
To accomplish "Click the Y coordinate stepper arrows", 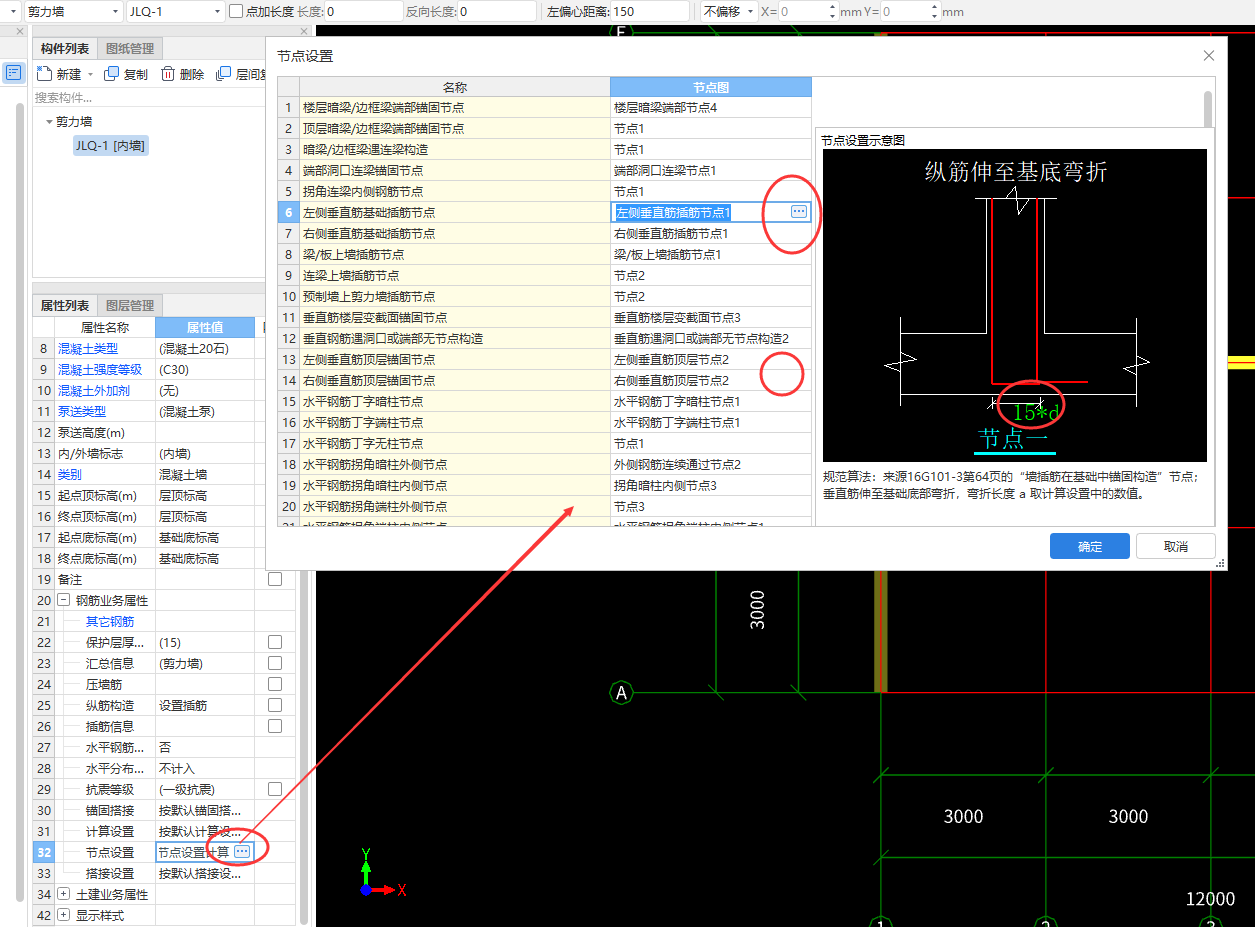I will [x=934, y=12].
